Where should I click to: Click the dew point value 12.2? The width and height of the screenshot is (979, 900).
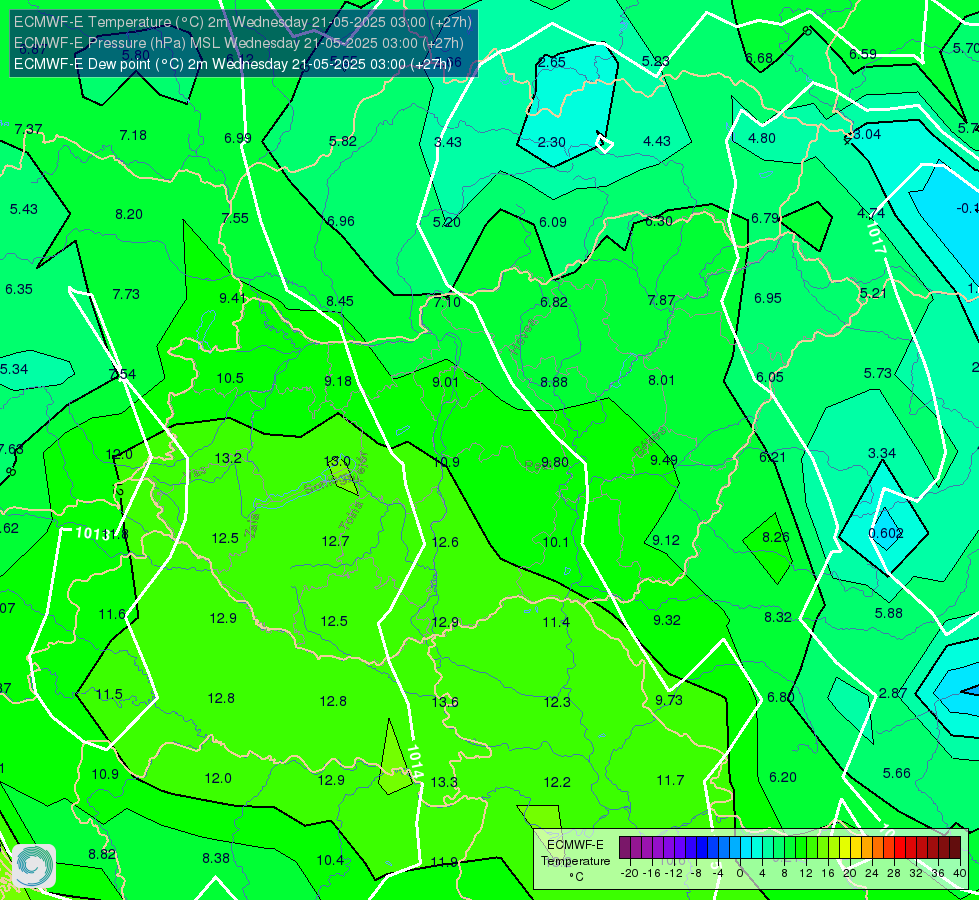tap(557, 782)
